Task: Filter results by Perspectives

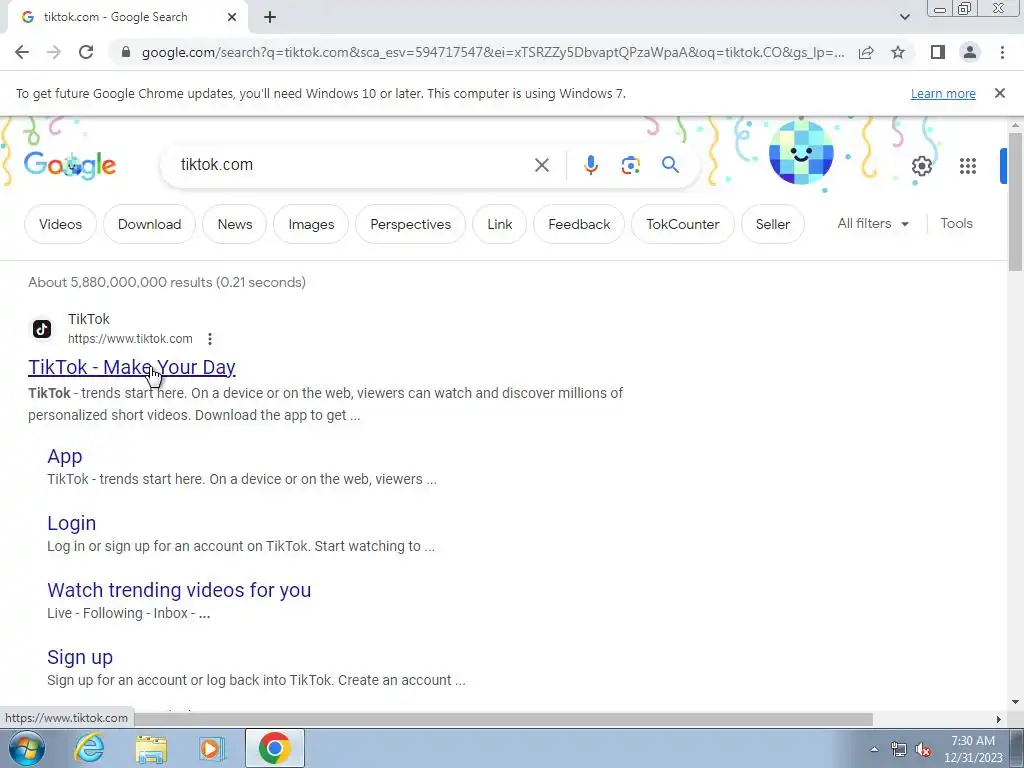Action: (x=410, y=224)
